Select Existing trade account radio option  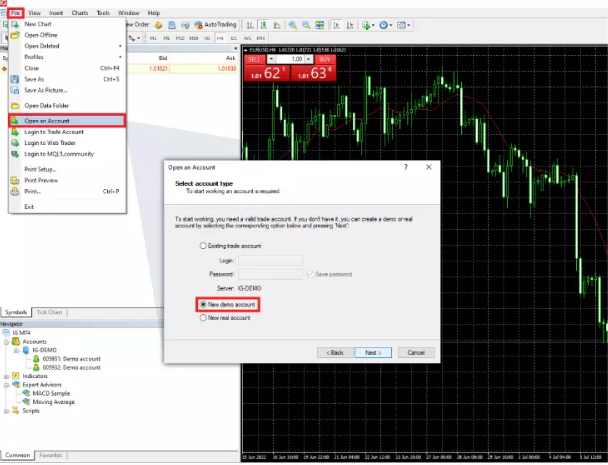(x=203, y=246)
